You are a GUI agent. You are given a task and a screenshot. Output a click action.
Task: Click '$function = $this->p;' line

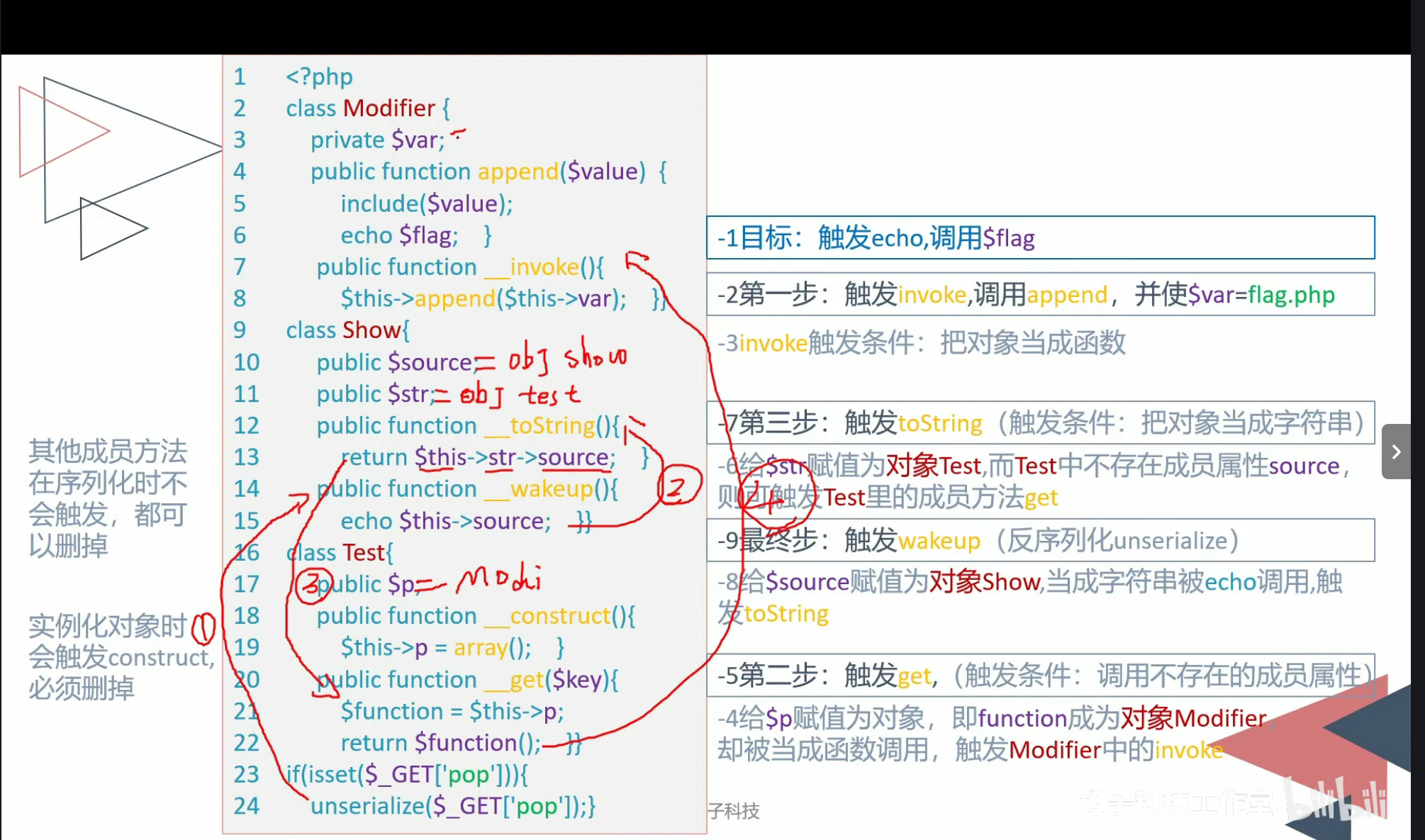pyautogui.click(x=452, y=711)
